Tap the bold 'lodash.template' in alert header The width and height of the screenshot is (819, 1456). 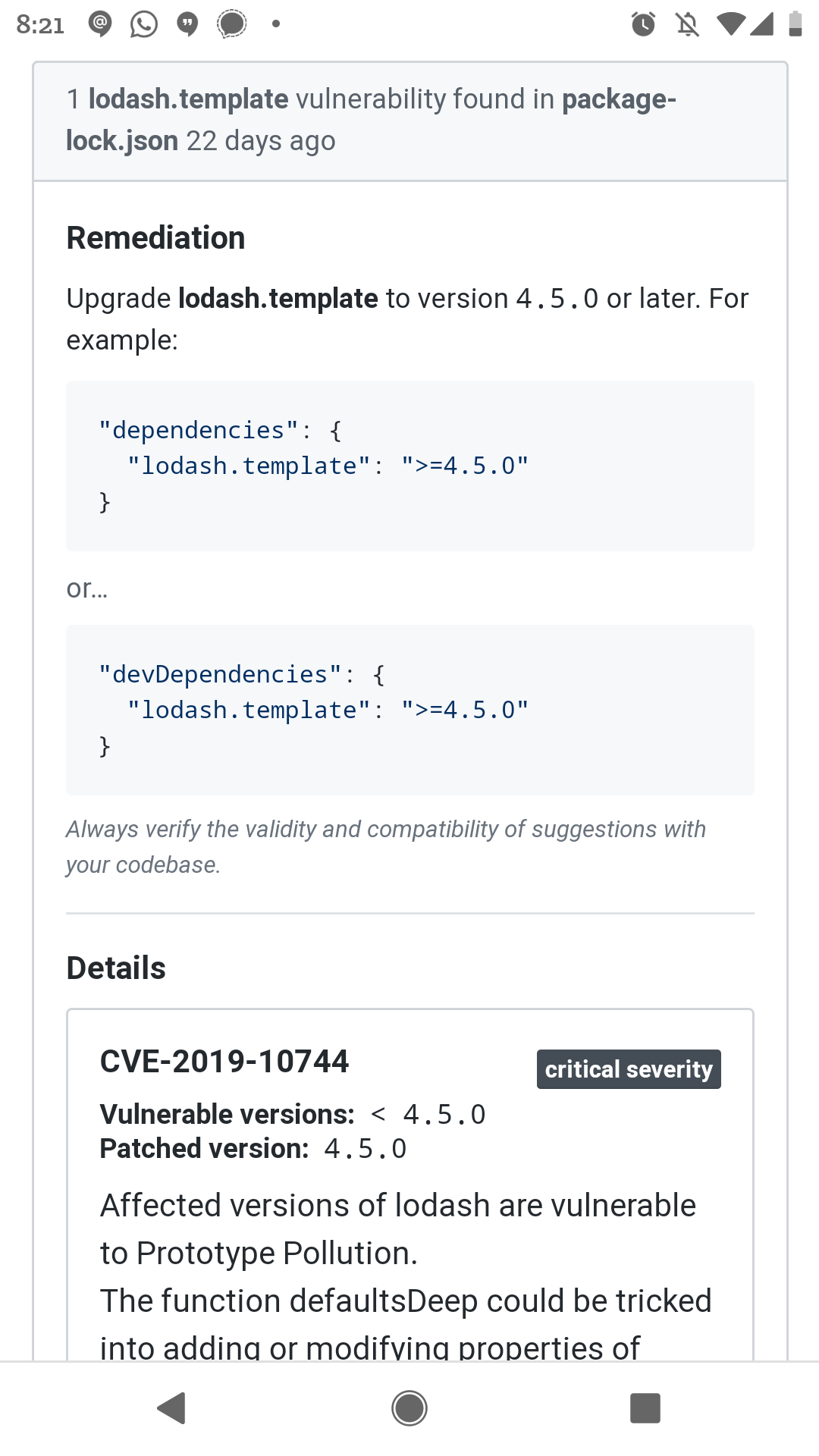[188, 99]
